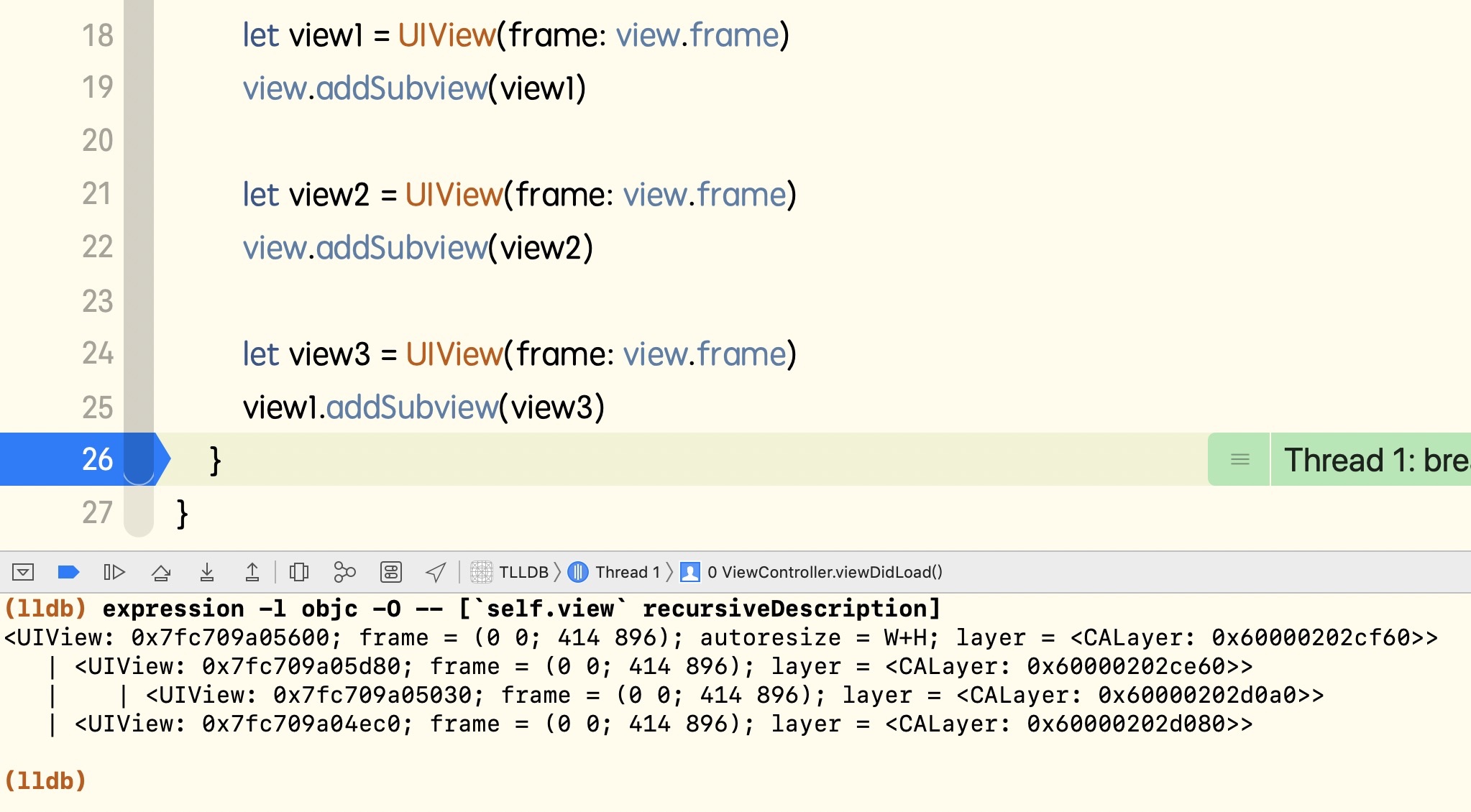Toggle the breakpoint on line 26
This screenshot has height=812, width=1471.
pos(97,459)
